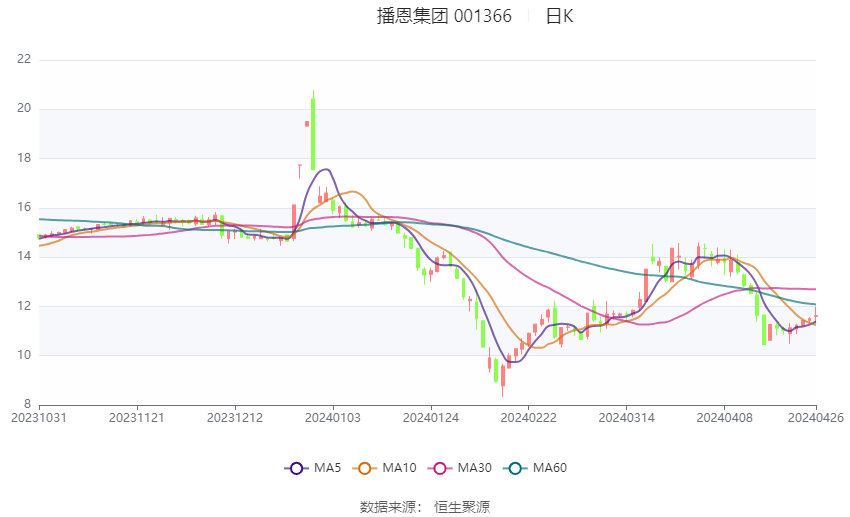Image resolution: width=850 pixels, height=517 pixels.
Task: Select the 20240124 date axis label
Action: coord(431,418)
